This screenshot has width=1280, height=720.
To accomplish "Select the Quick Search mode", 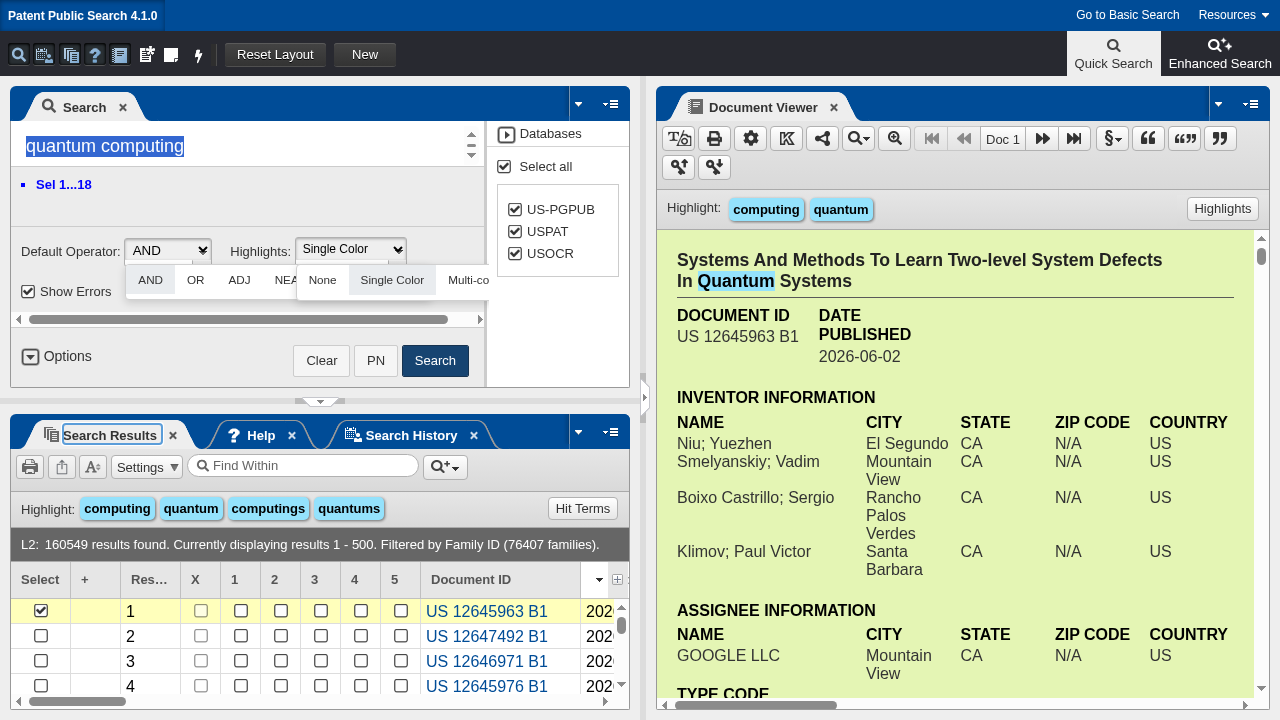I will 1113,54.
